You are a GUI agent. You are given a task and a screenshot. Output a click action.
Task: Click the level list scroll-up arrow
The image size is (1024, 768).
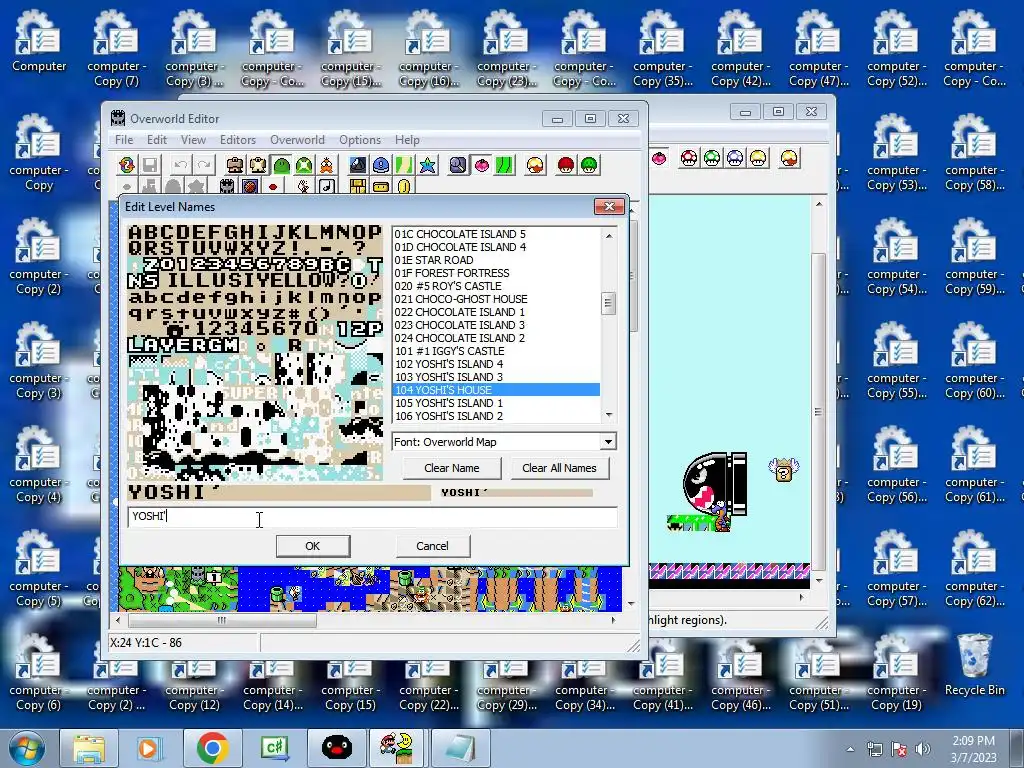609,236
